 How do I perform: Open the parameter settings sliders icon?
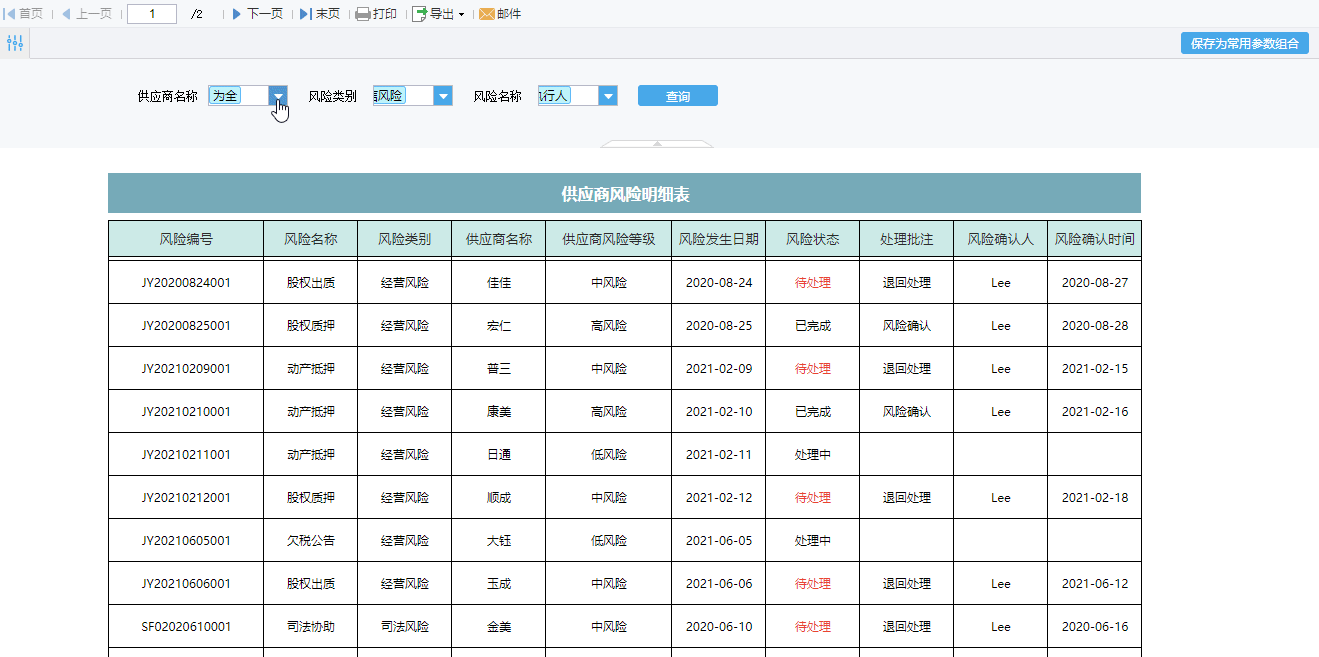tap(15, 43)
